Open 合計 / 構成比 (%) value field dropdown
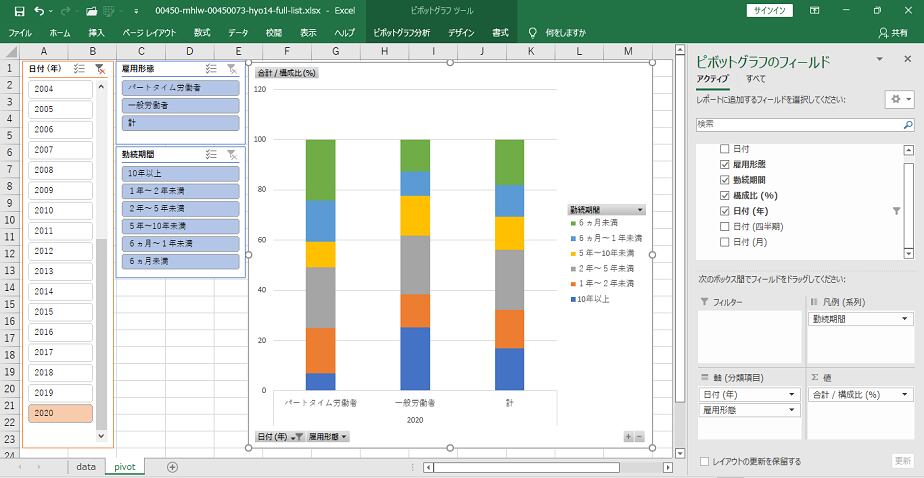This screenshot has height=478, width=924. (905, 395)
